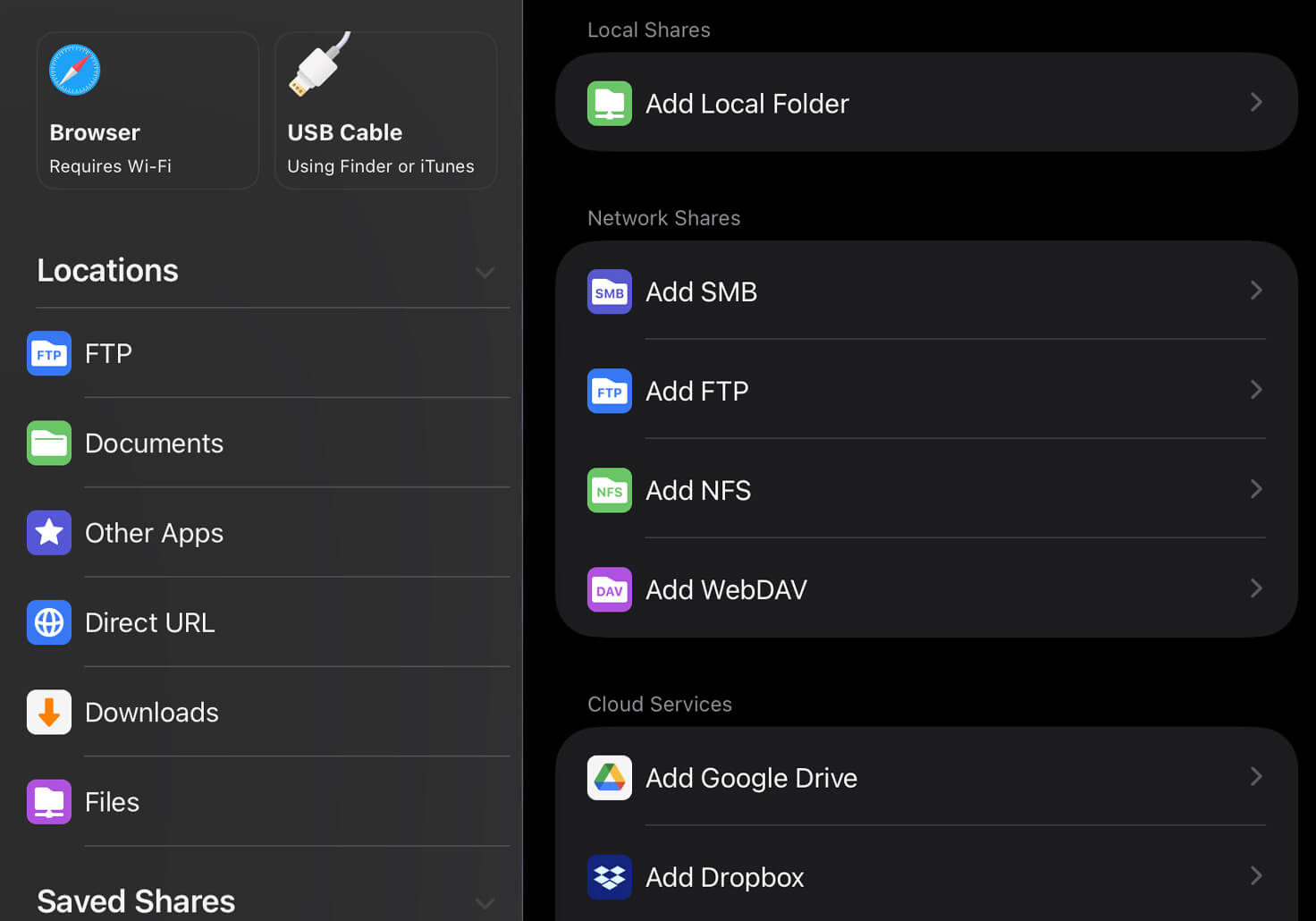Click the purple Files icon in sidebar
1316x921 pixels.
coord(49,802)
